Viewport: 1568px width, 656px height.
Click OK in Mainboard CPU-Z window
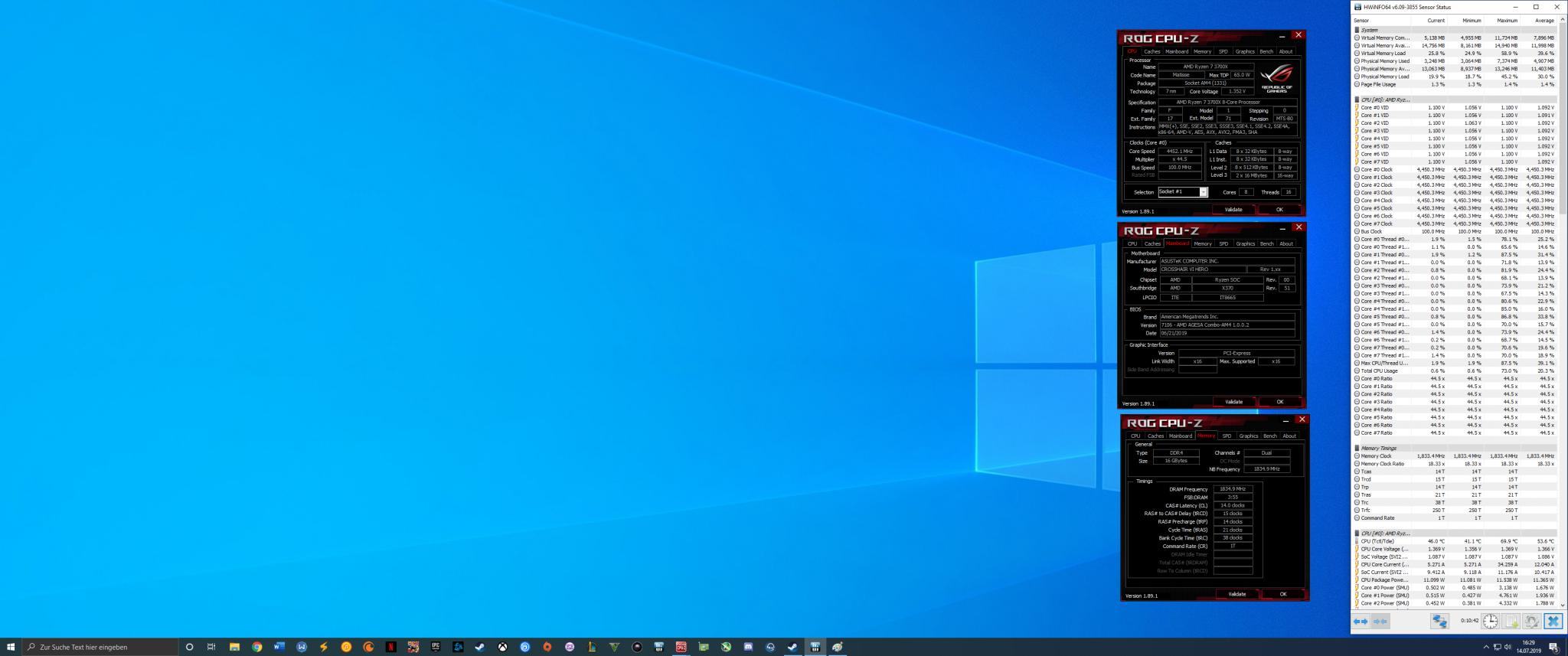[1280, 402]
